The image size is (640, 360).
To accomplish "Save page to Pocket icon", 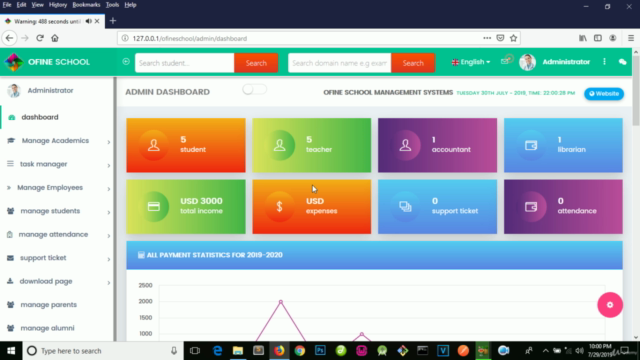I will click(500, 38).
